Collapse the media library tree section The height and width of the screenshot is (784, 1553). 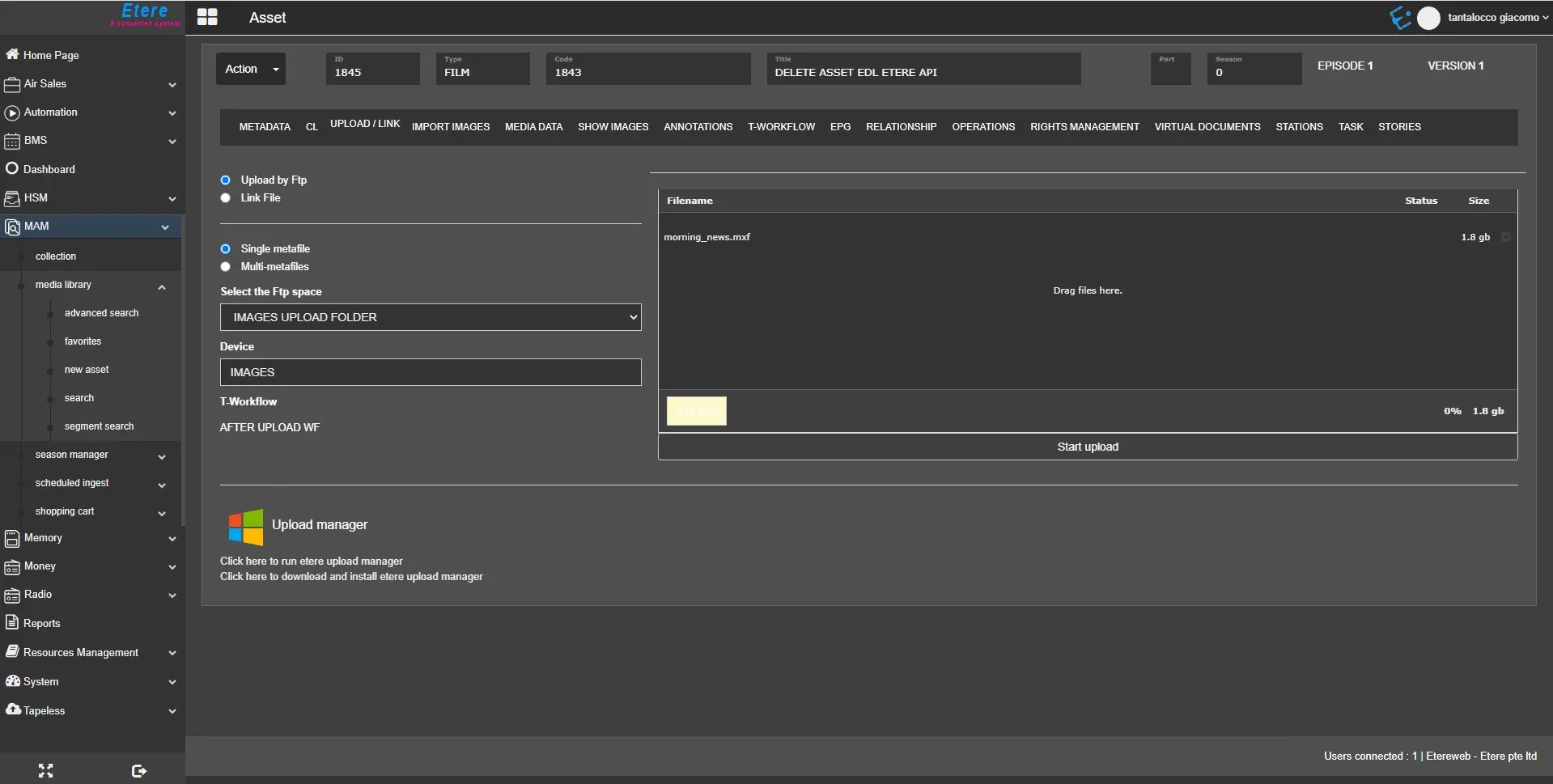(x=162, y=286)
